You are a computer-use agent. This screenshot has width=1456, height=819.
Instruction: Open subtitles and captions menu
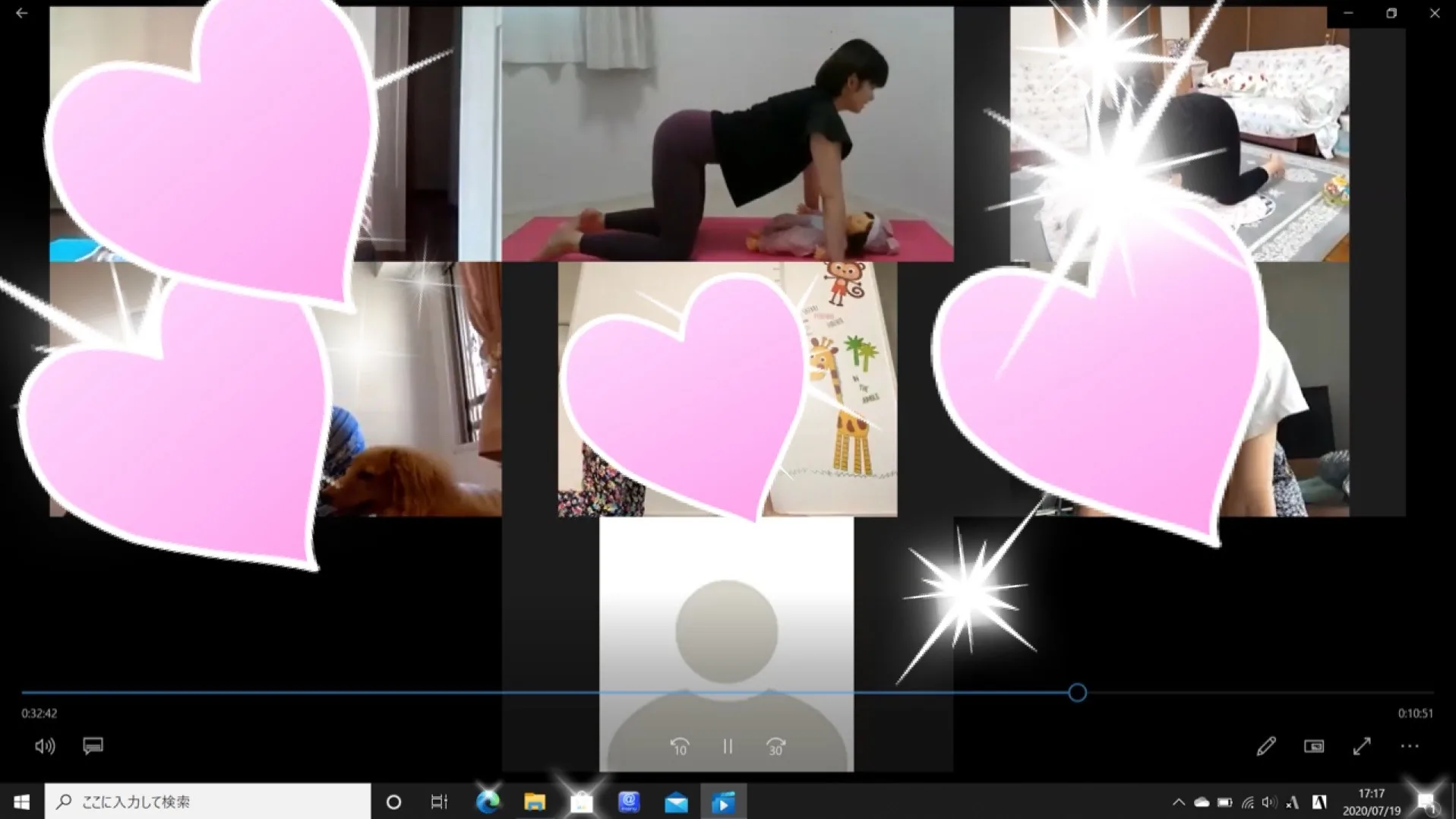coord(93,746)
